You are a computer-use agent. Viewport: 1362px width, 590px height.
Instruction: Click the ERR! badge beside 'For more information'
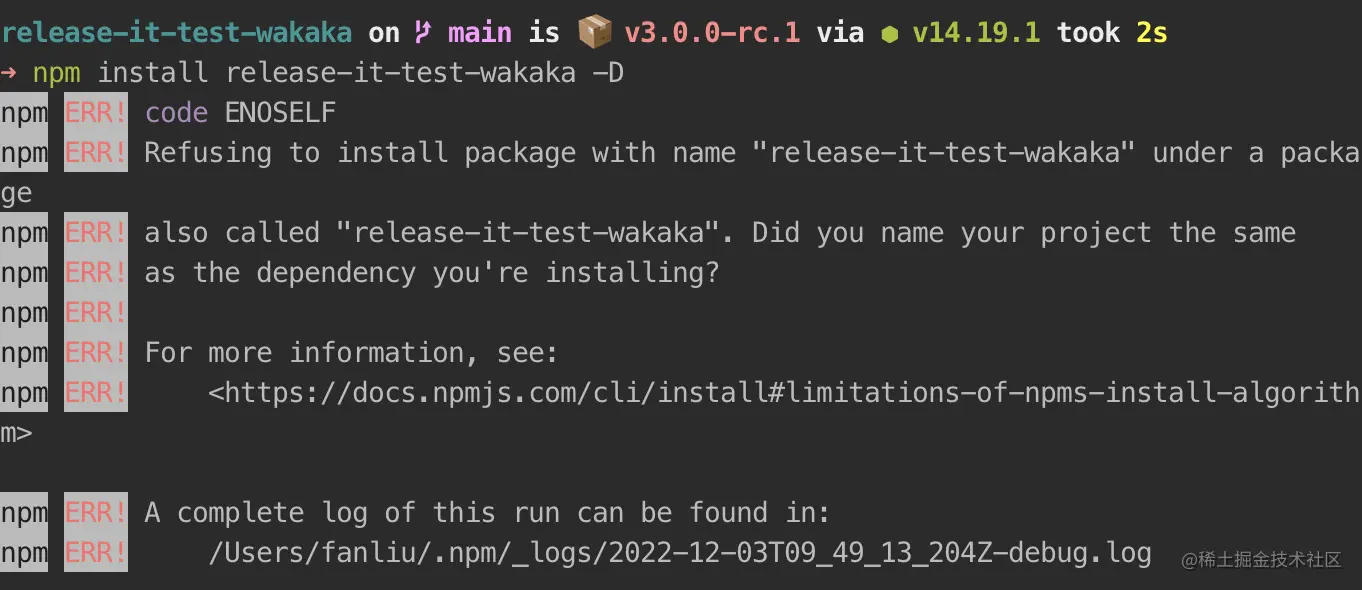click(x=96, y=353)
